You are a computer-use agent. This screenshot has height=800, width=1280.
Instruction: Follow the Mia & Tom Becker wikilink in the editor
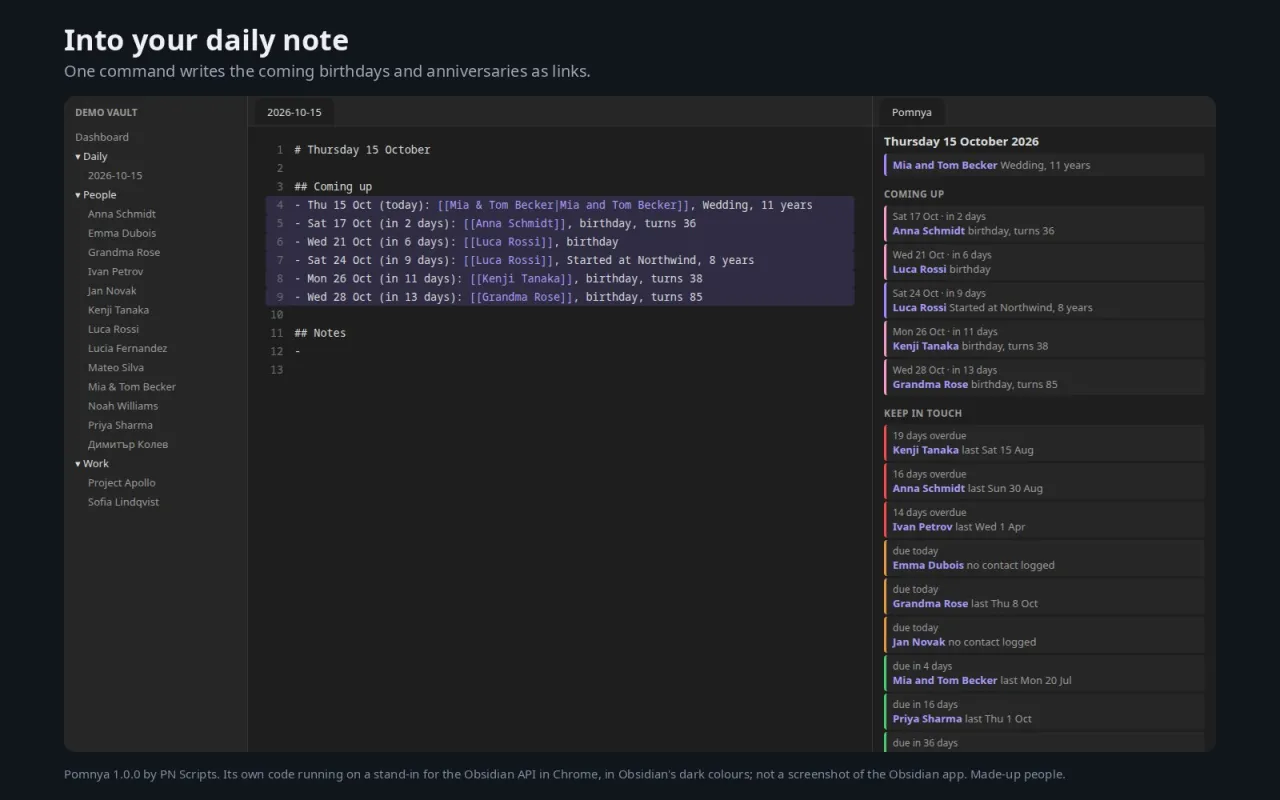(x=563, y=205)
